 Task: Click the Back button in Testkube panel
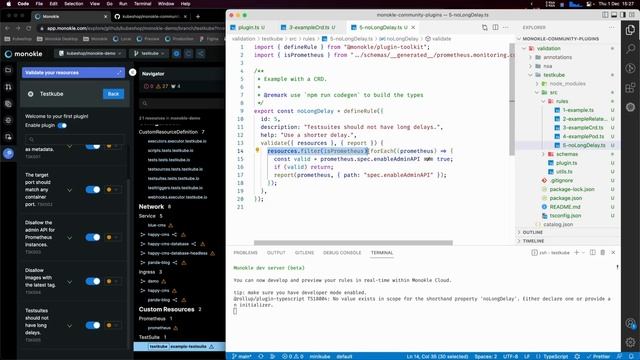coord(113,94)
